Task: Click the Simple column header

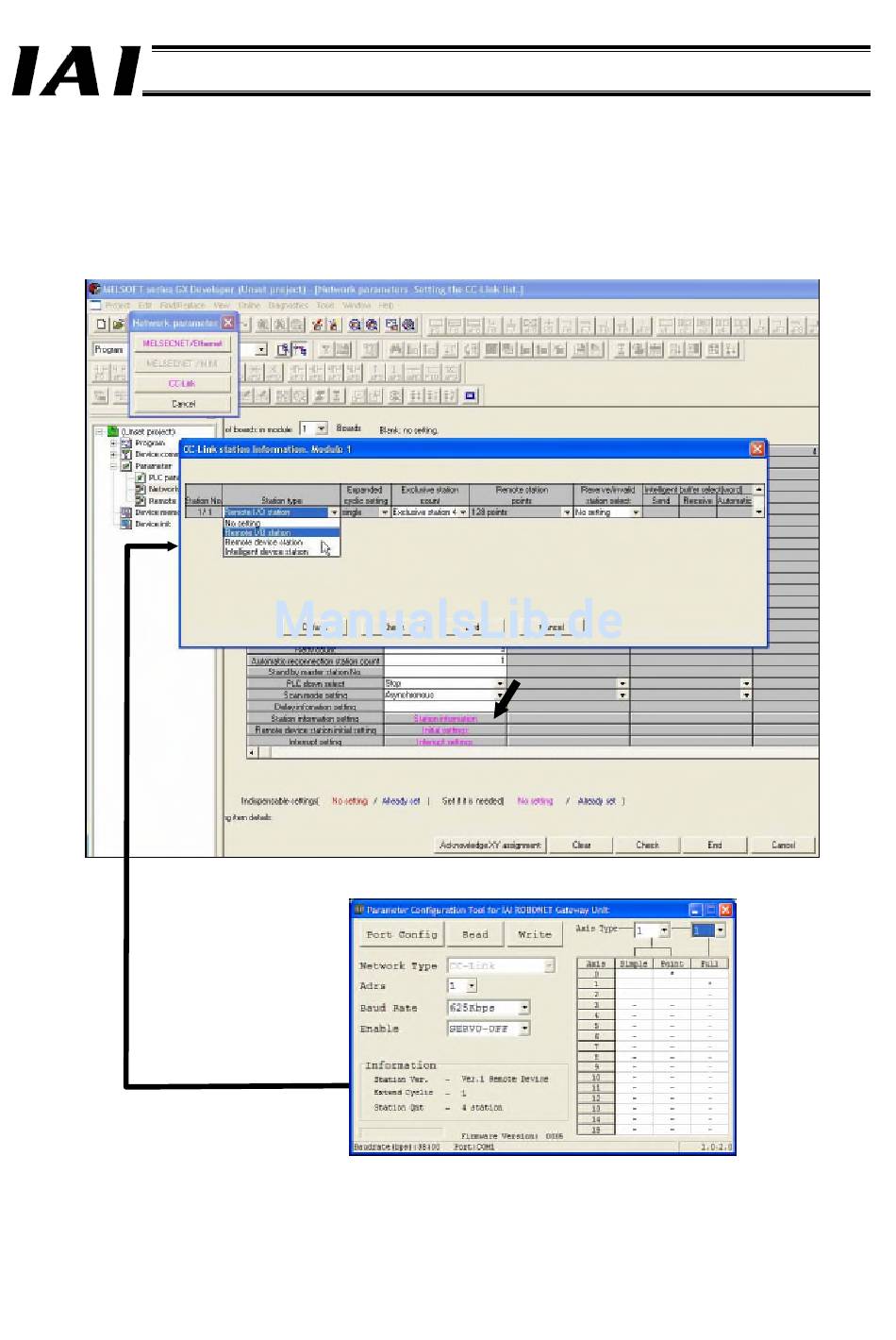Action: pyautogui.click(x=634, y=963)
